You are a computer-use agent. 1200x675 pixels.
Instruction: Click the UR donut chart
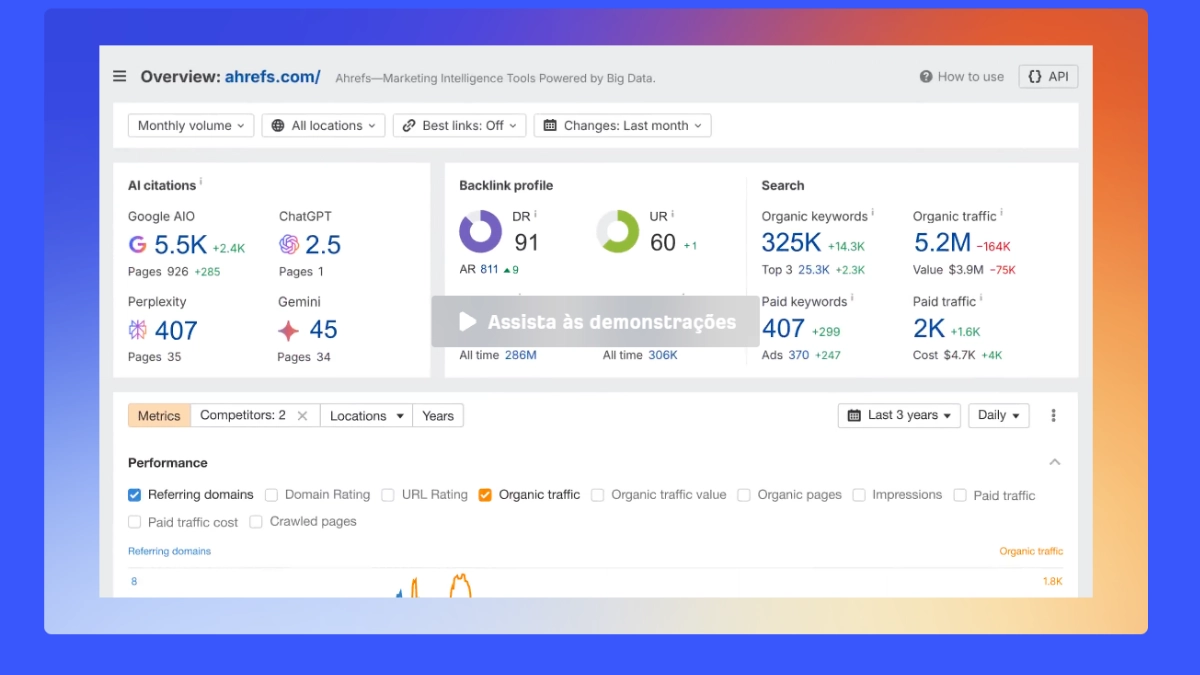(x=618, y=231)
